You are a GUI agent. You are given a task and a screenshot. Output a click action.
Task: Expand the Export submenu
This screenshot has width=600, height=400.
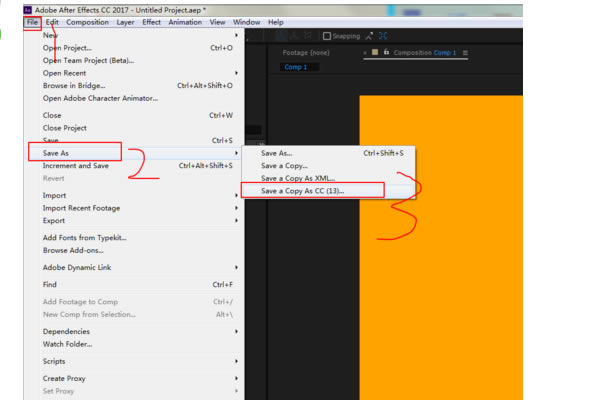(236, 221)
